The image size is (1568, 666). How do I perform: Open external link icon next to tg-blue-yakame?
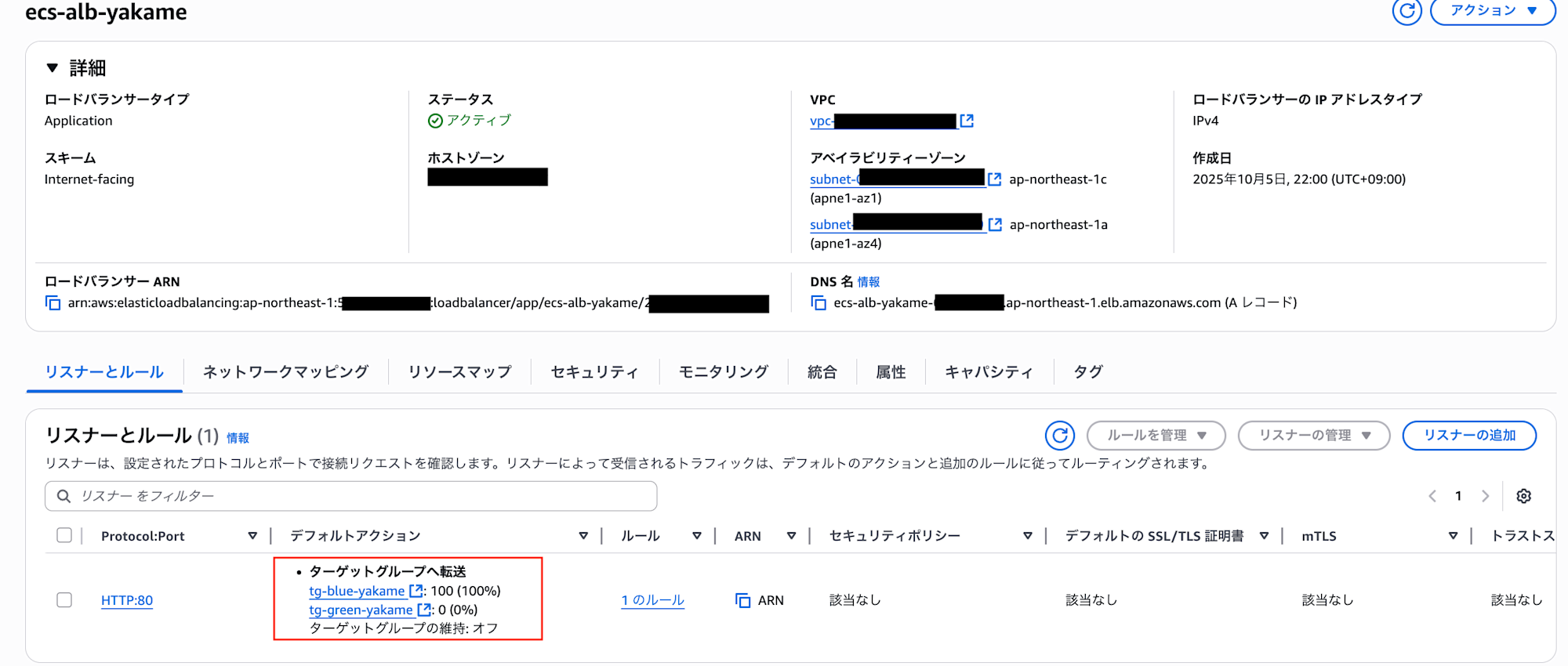tap(416, 591)
